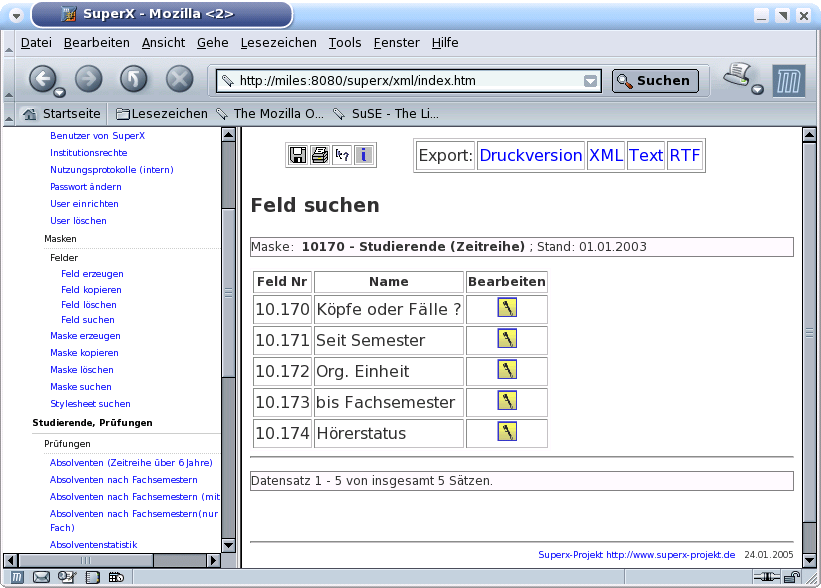Click edit icon for Hörerstatus row
Screen dimensions: 821x588
pos(507,432)
